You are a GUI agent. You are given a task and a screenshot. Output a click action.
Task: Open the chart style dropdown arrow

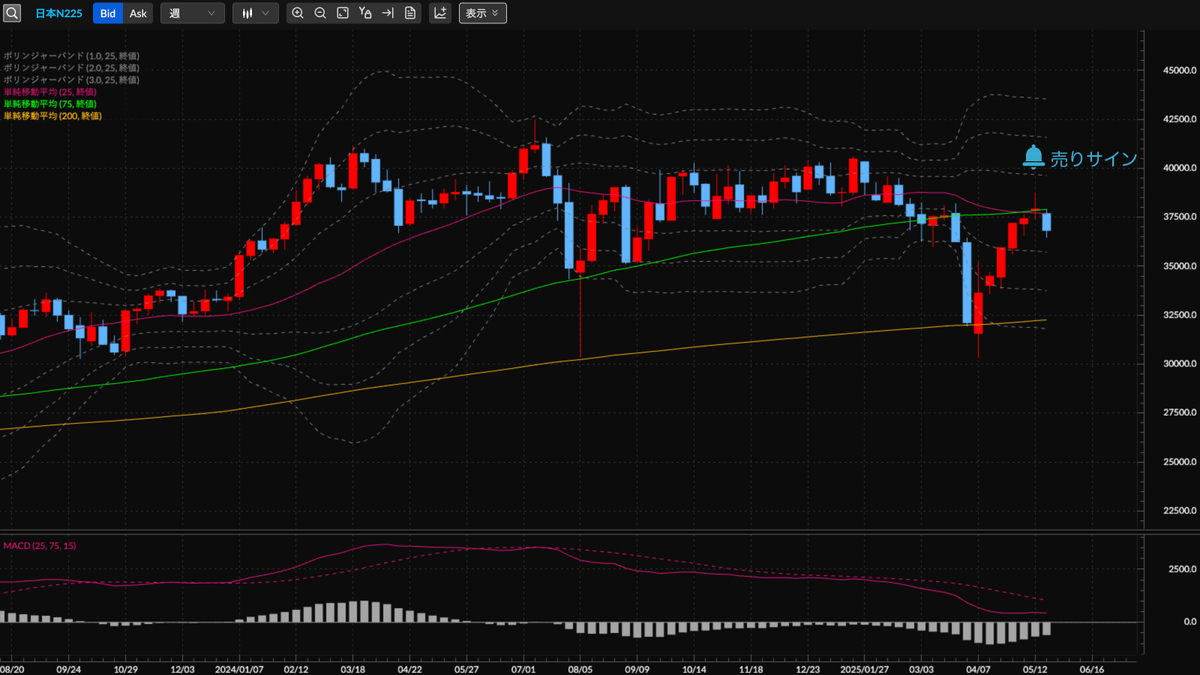coord(267,13)
